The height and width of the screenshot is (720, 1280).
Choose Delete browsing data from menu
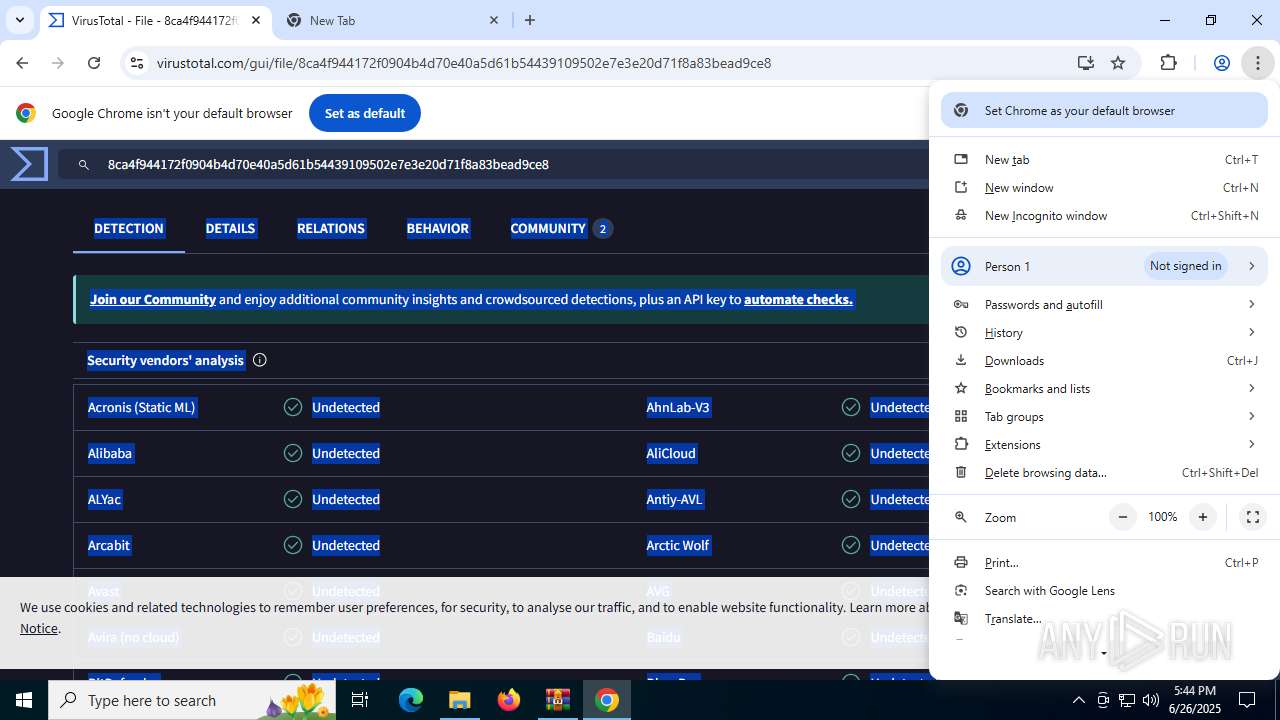coord(1104,473)
